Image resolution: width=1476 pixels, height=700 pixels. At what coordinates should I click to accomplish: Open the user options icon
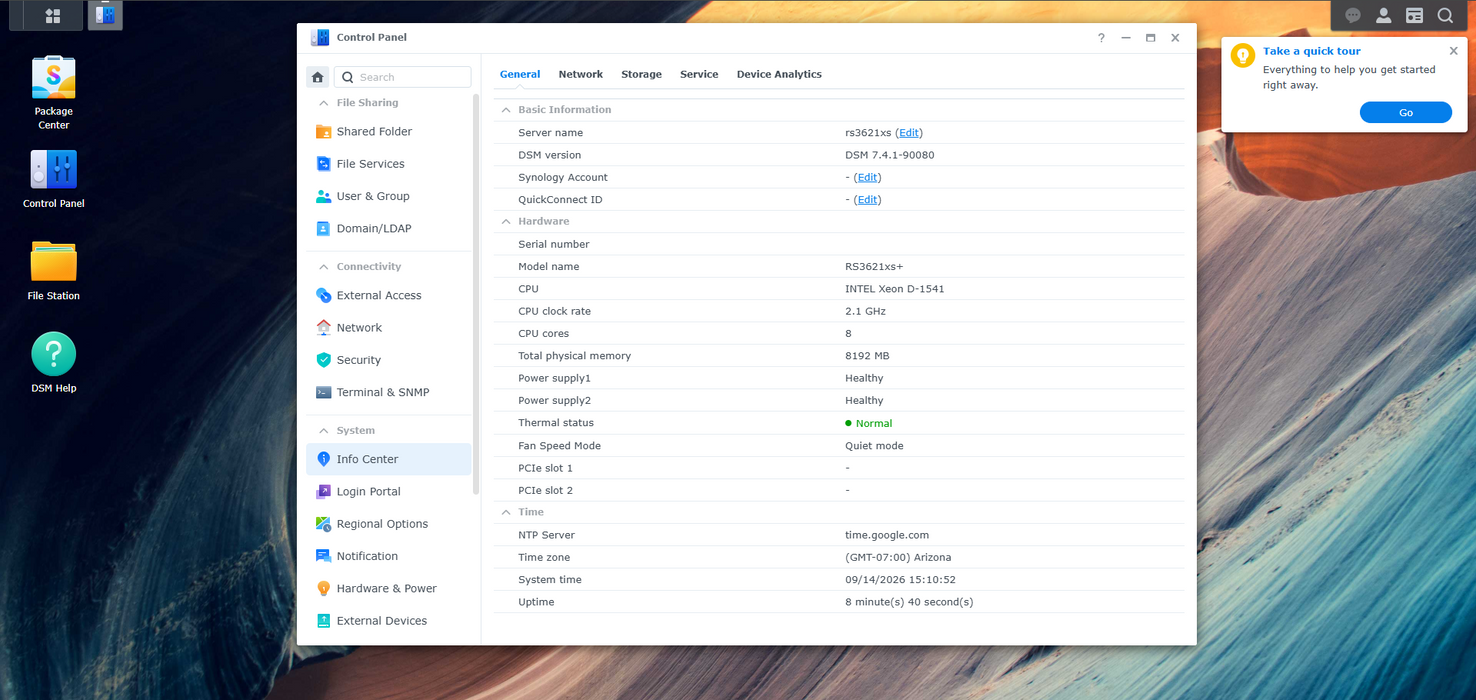(1384, 15)
